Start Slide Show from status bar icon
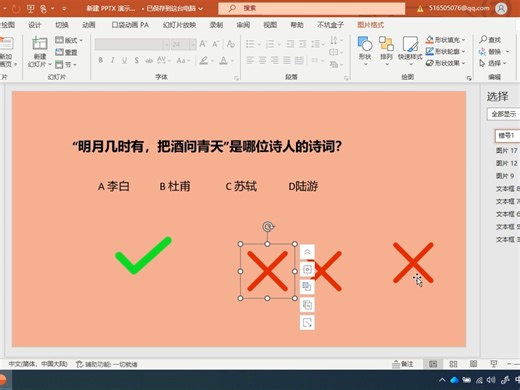 tap(494, 364)
